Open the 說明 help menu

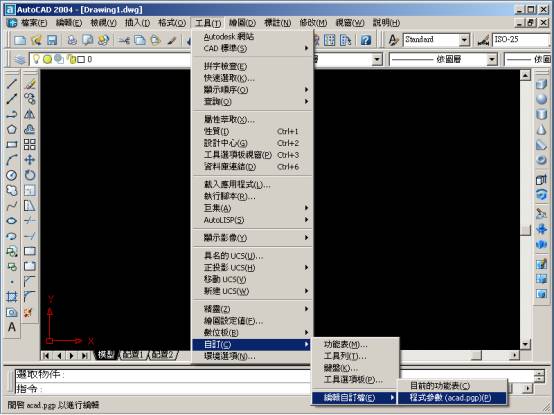386,23
